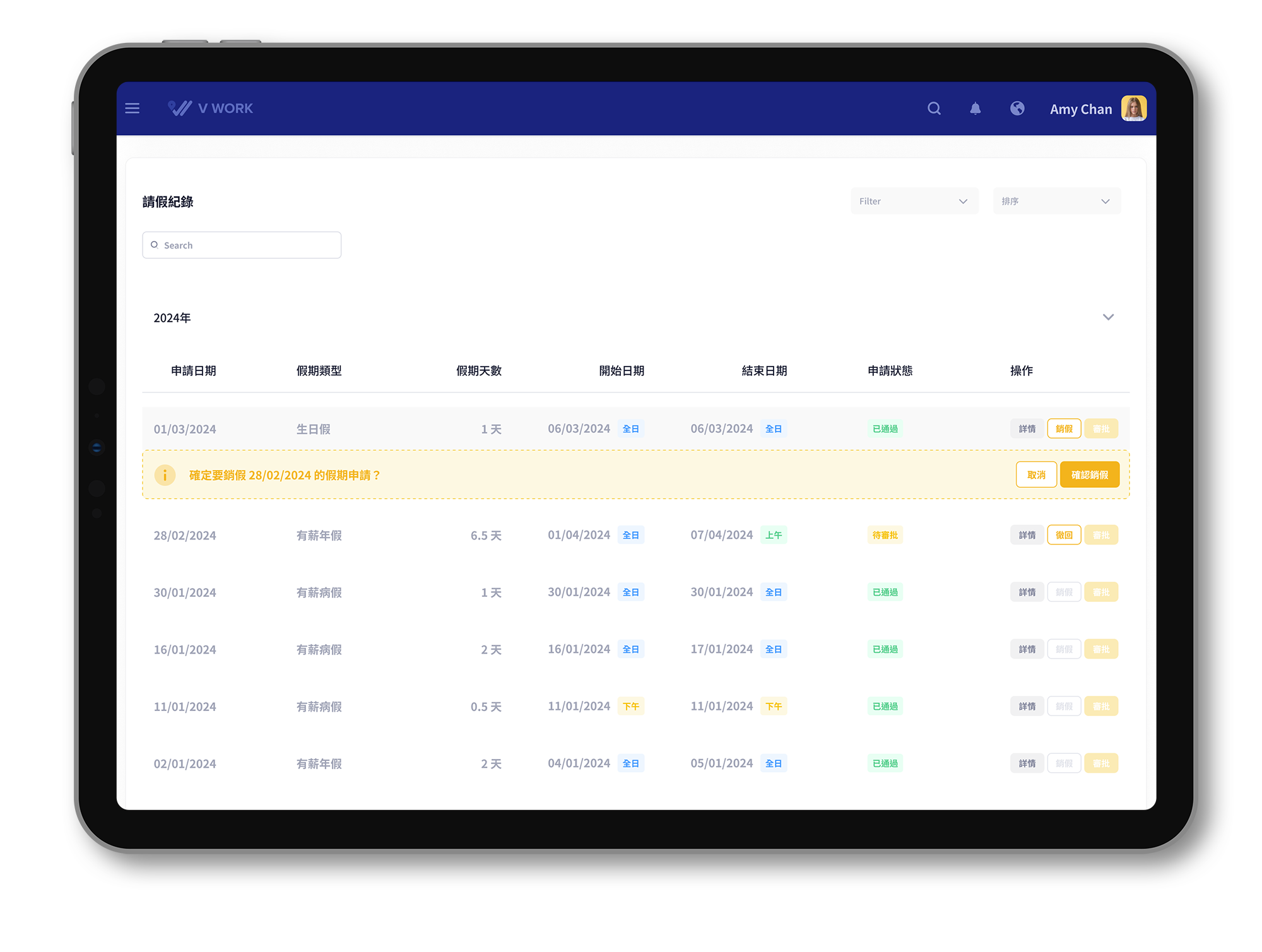Screen dimensions: 1262x952
Task: Open the hamburger navigation menu
Action: pyautogui.click(x=133, y=109)
